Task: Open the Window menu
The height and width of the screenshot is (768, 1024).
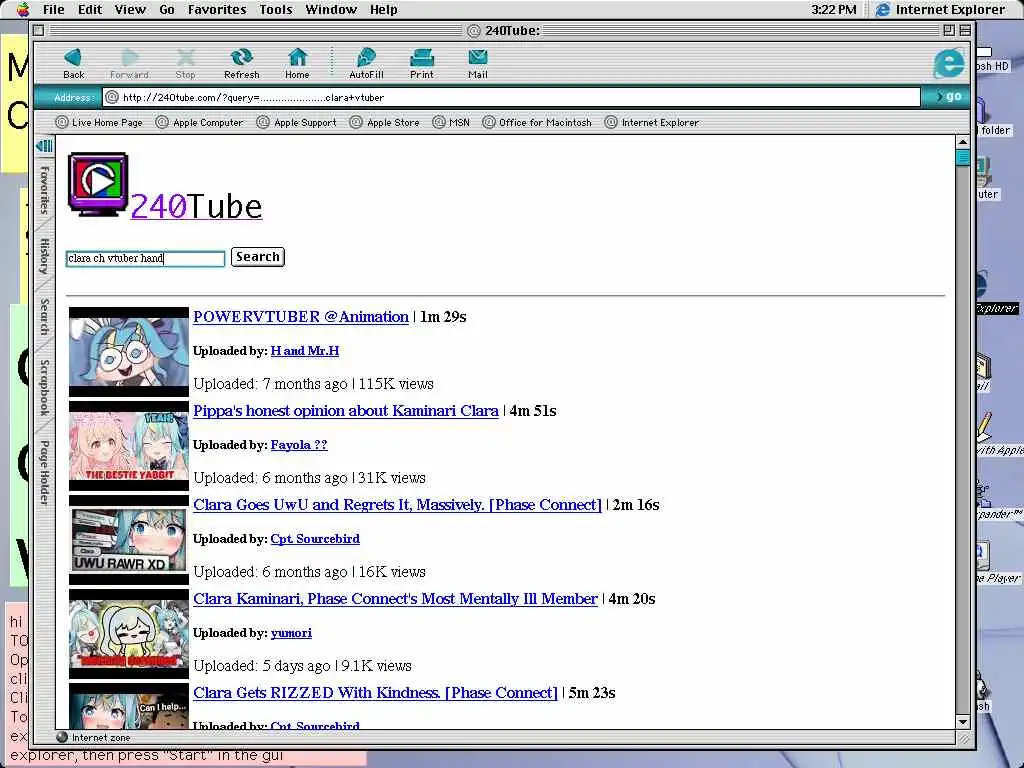Action: [331, 9]
